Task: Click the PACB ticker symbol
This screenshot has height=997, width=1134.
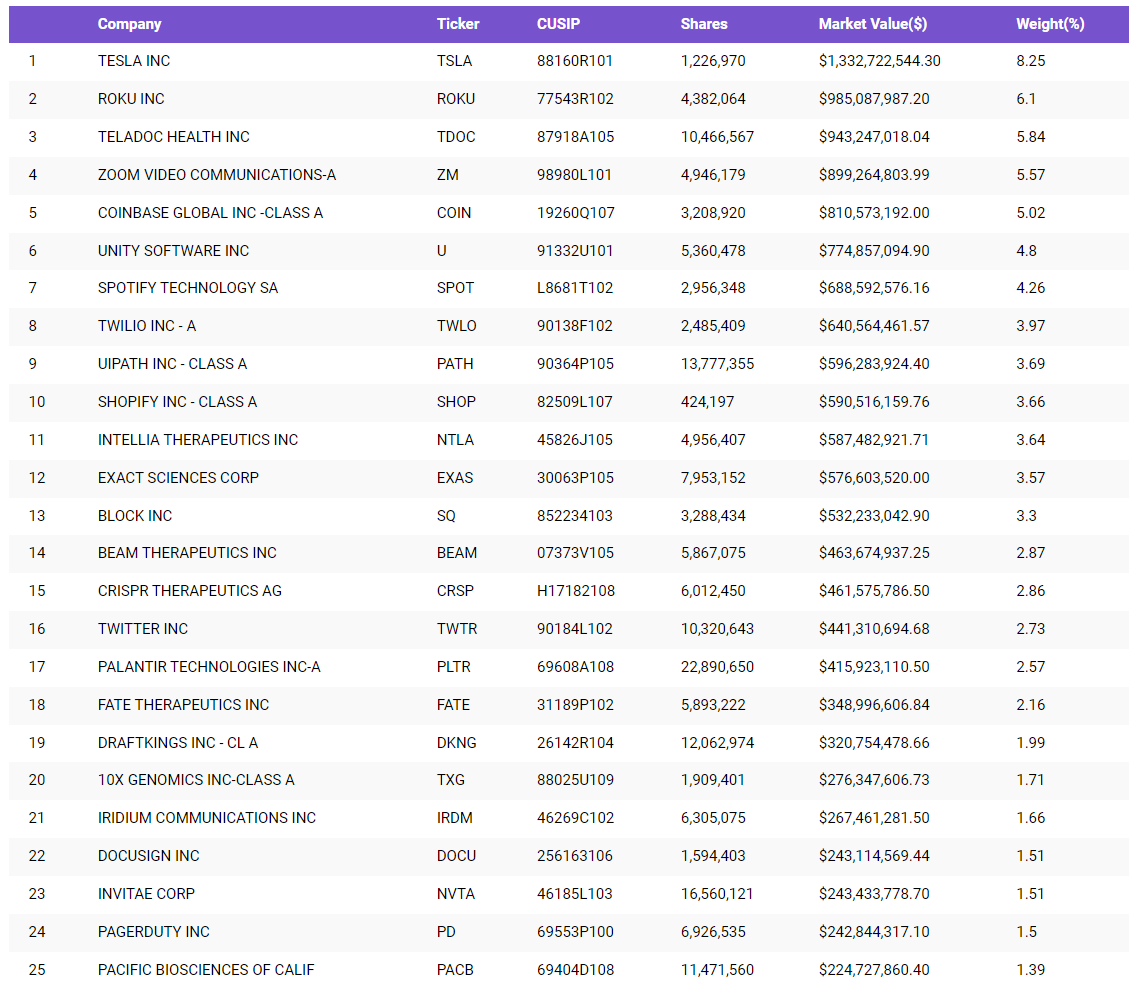Action: pos(455,970)
